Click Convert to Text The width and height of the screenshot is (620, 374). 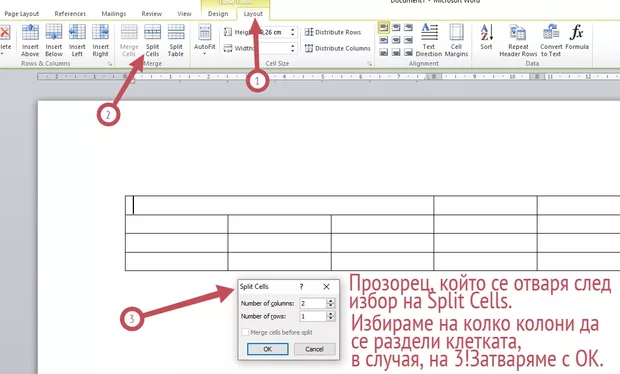[x=551, y=40]
